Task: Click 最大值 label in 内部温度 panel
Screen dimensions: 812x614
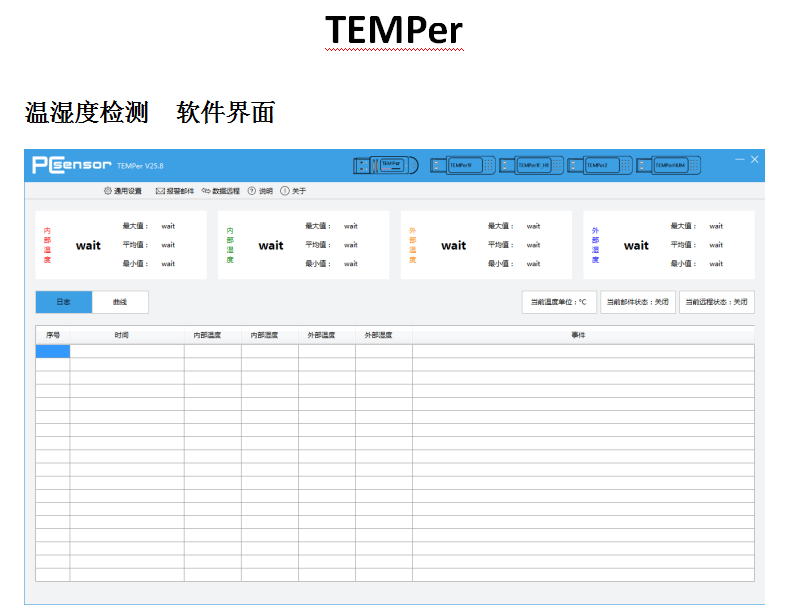Action: point(135,226)
